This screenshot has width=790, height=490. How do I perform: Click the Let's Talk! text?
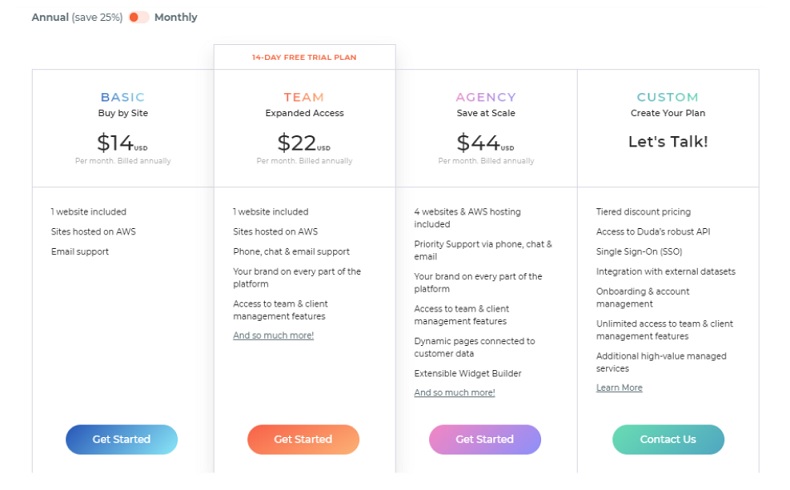(668, 142)
